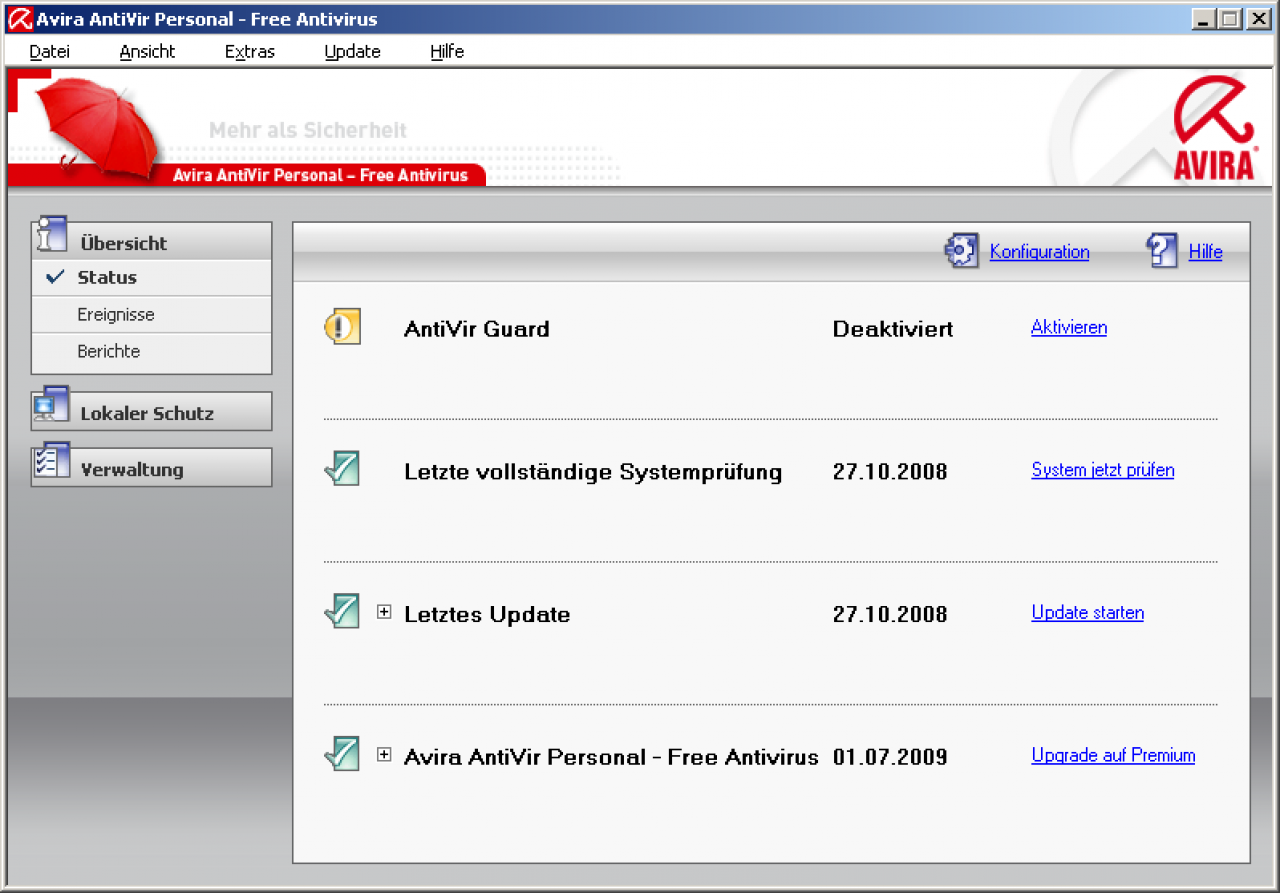Open the Hilfe menu in the menu bar

[x=447, y=52]
